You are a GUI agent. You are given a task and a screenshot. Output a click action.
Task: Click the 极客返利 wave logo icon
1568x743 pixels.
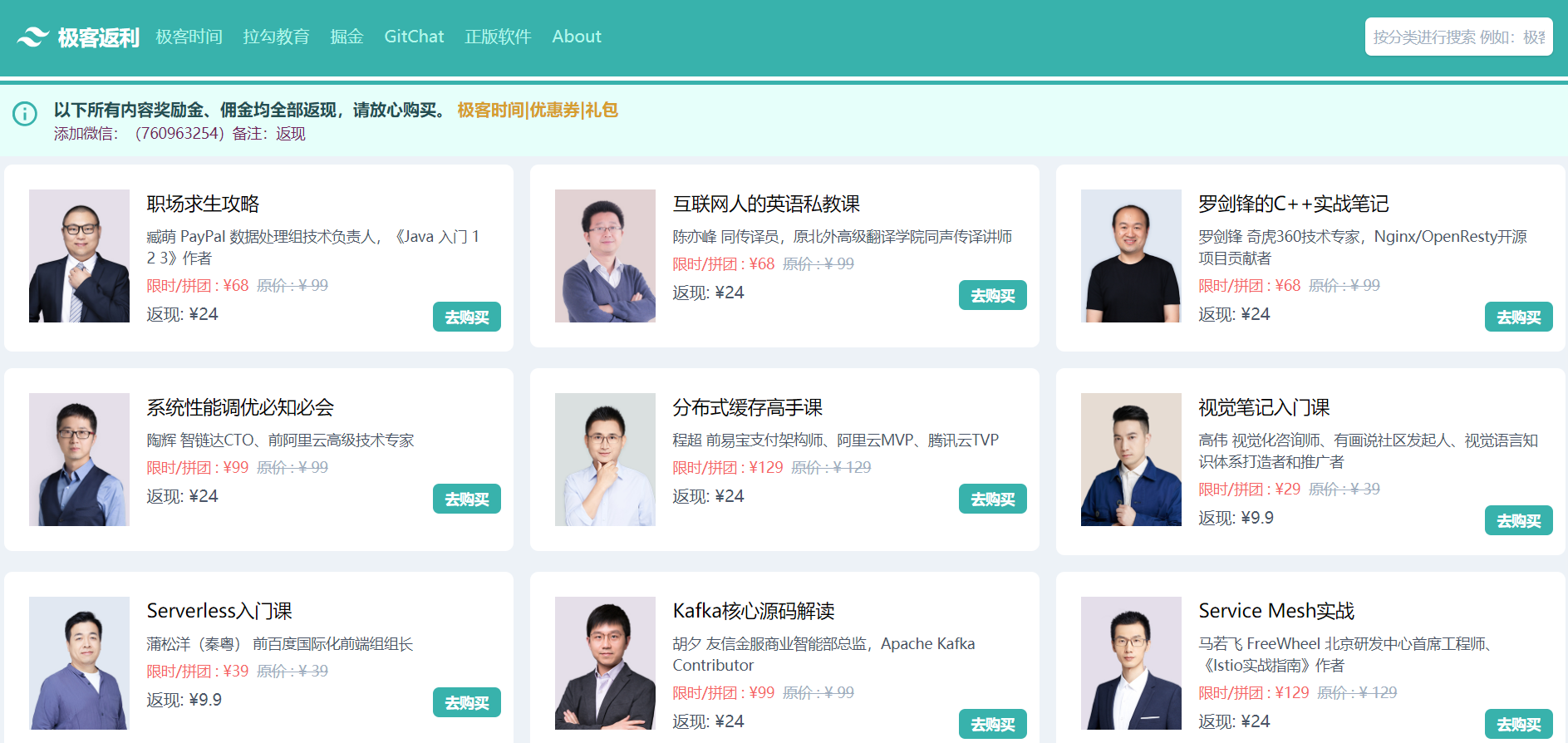(x=33, y=37)
